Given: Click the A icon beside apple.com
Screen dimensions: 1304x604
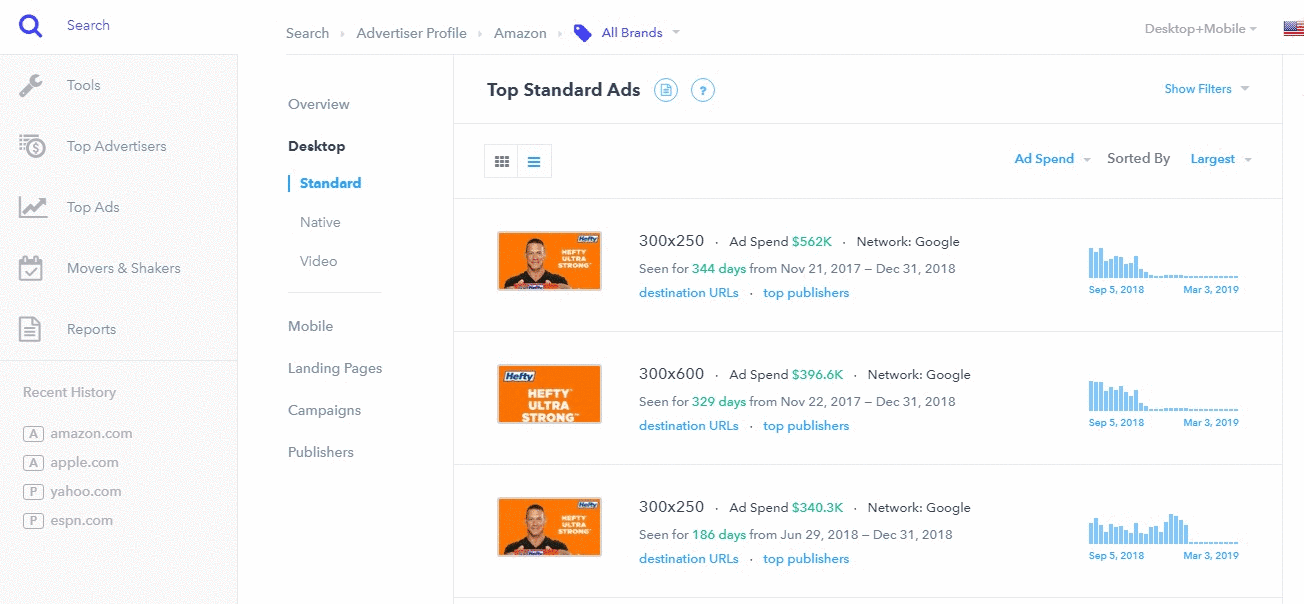Looking at the screenshot, I should (34, 463).
